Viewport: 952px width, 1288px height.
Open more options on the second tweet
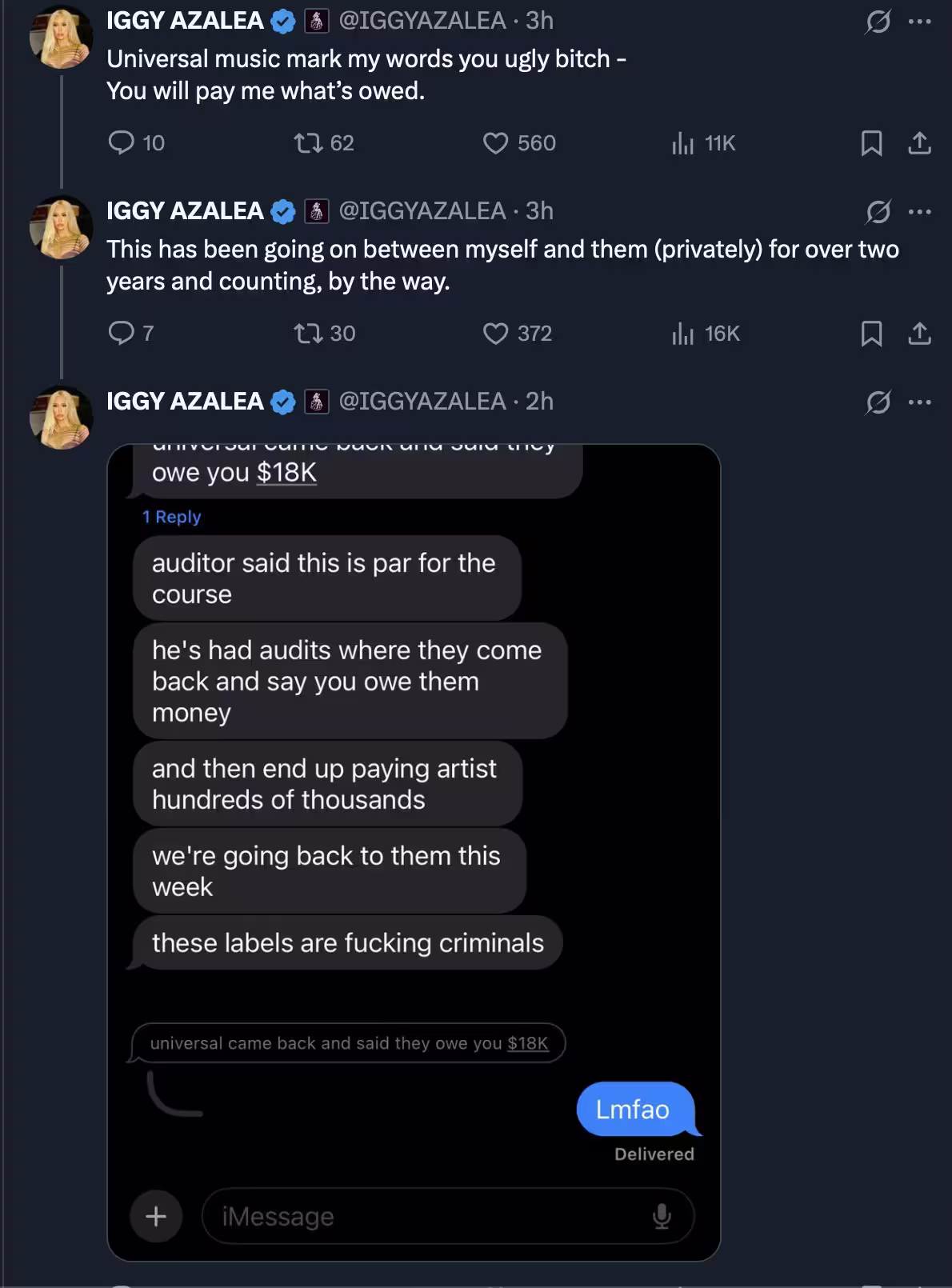pos(919,212)
